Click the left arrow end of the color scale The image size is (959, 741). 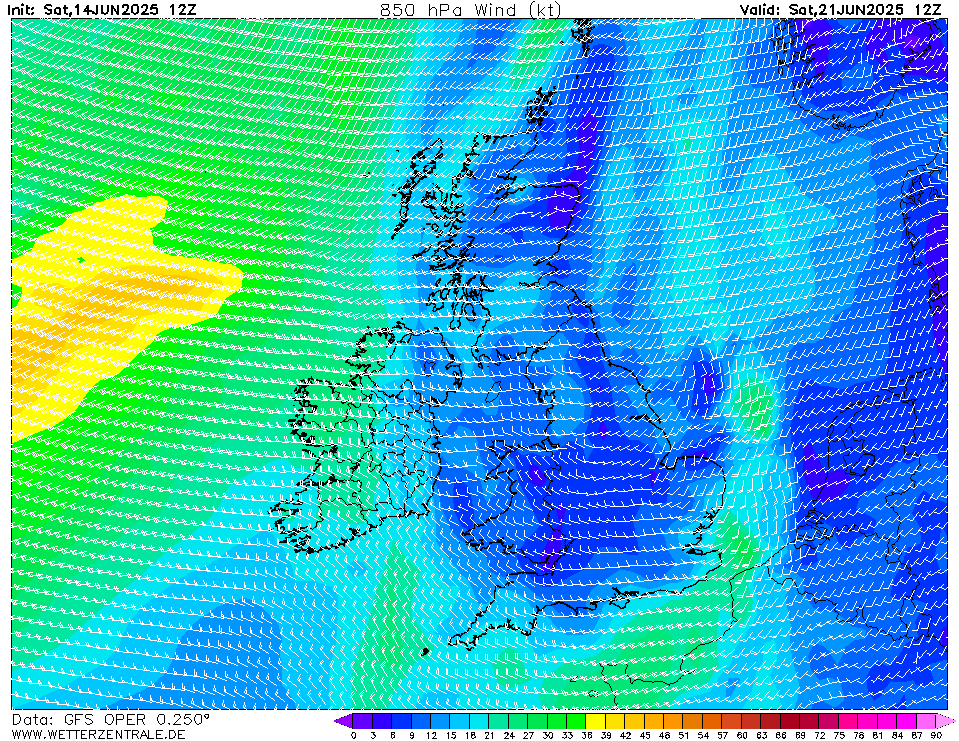(342, 721)
